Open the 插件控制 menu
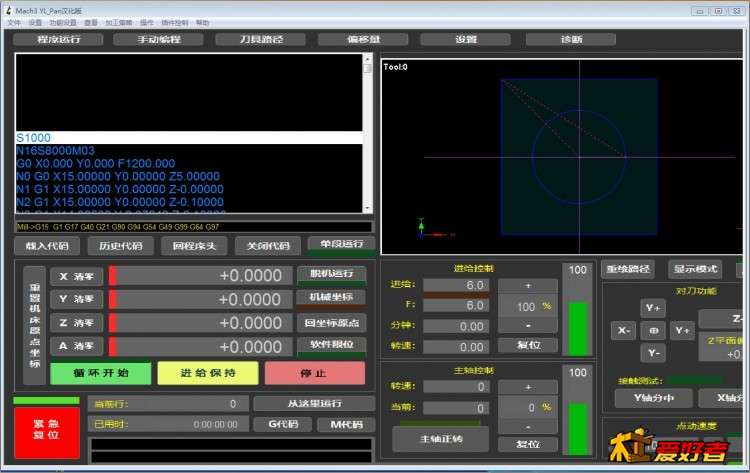This screenshot has height=473, width=750. point(175,22)
